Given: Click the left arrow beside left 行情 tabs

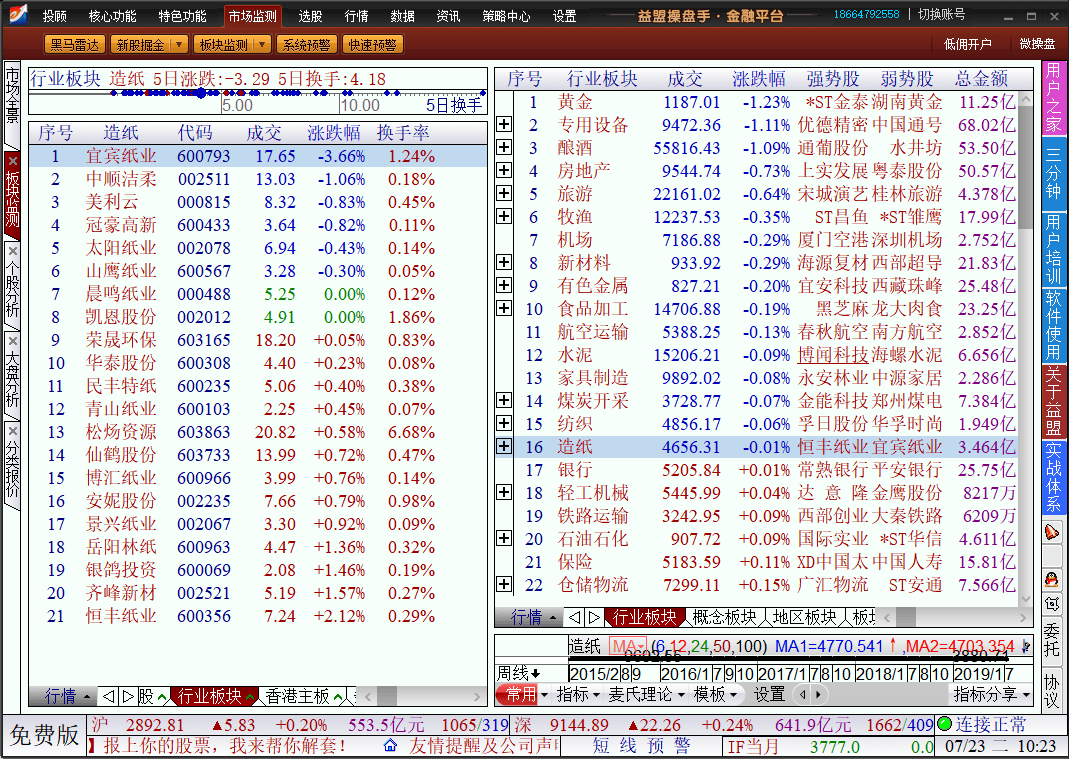Looking at the screenshot, I should coord(108,696).
